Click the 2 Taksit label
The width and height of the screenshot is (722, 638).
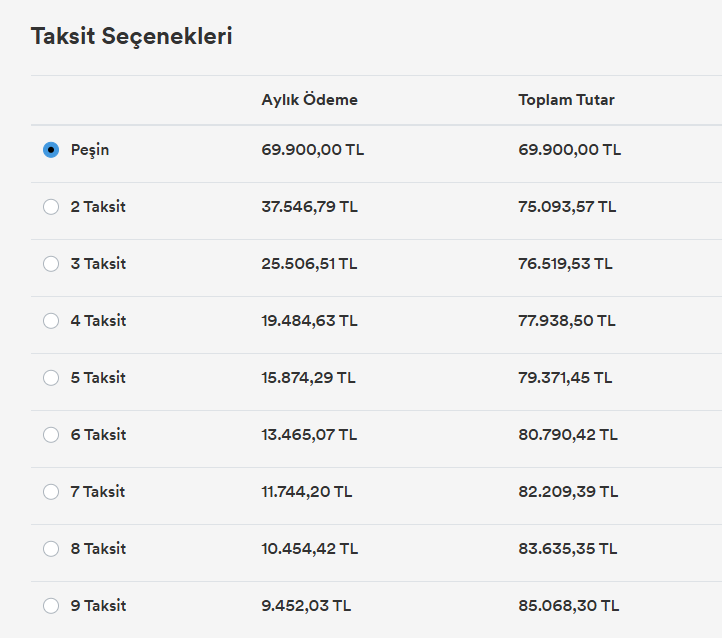98,207
